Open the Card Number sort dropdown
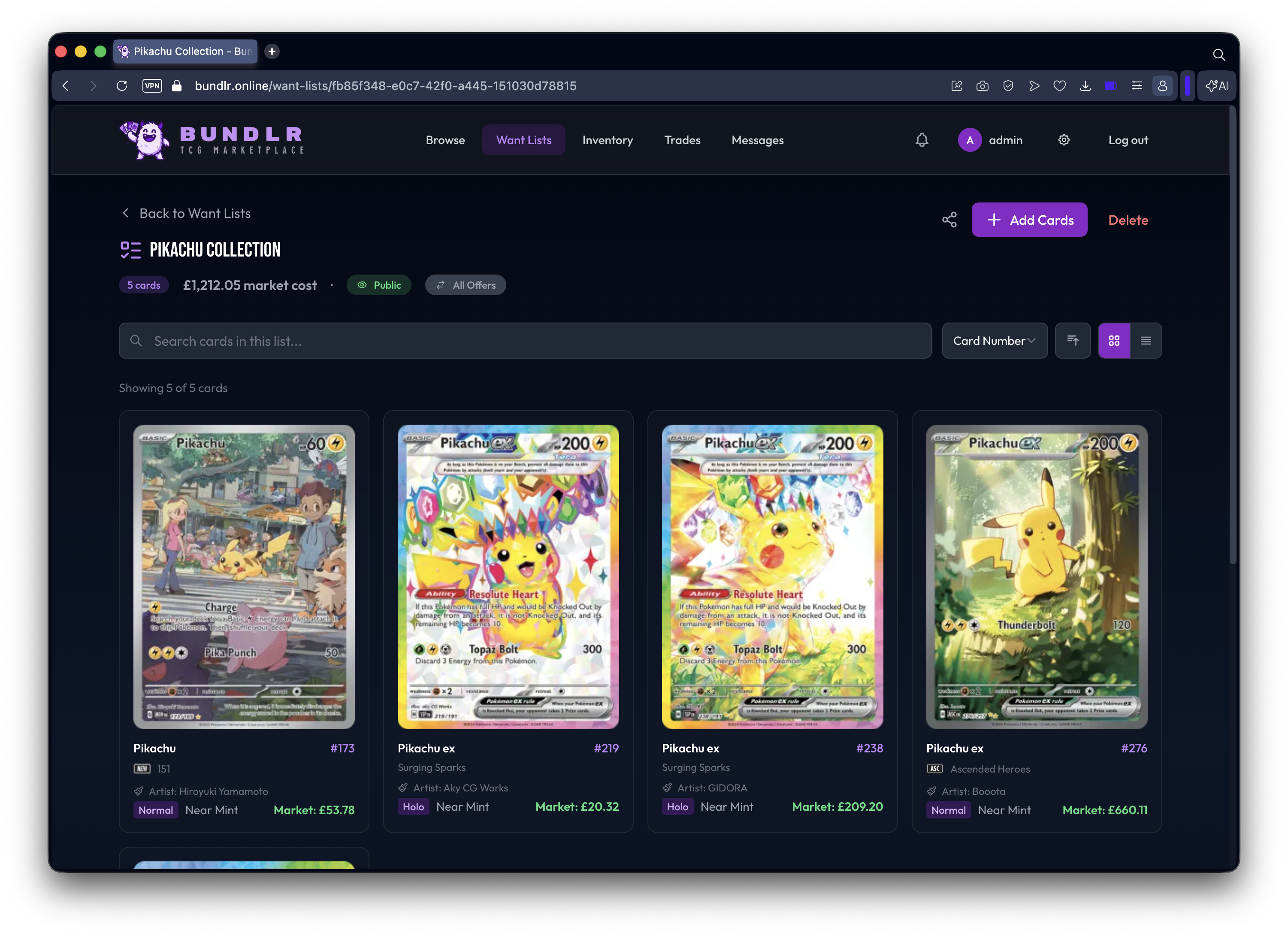 pos(995,341)
